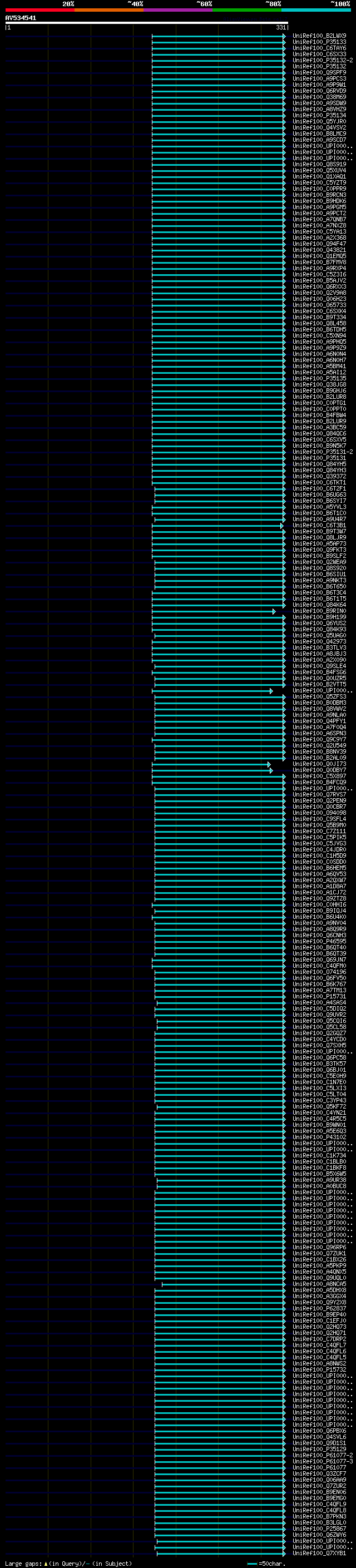Click the =50char scale legend
The height and width of the screenshot is (1568, 356).
point(266,1564)
